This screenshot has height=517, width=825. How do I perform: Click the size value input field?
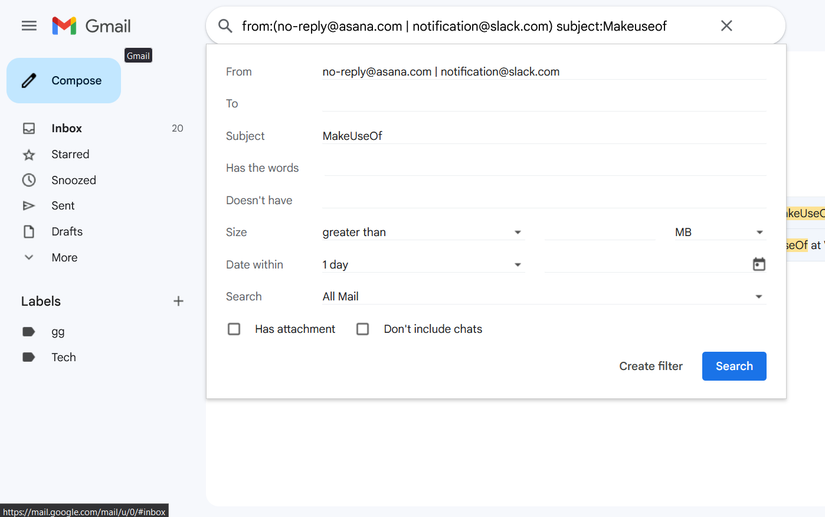600,232
